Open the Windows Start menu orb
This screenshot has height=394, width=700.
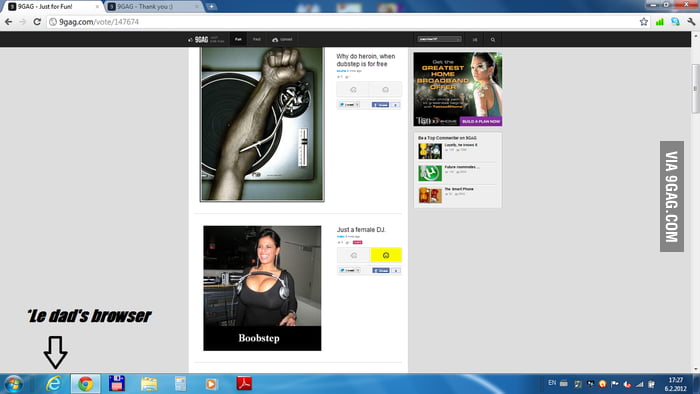[x=13, y=384]
